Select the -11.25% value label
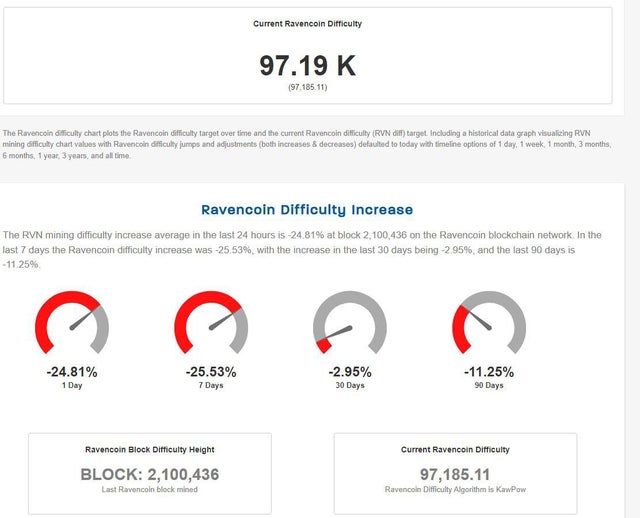 pyautogui.click(x=489, y=372)
